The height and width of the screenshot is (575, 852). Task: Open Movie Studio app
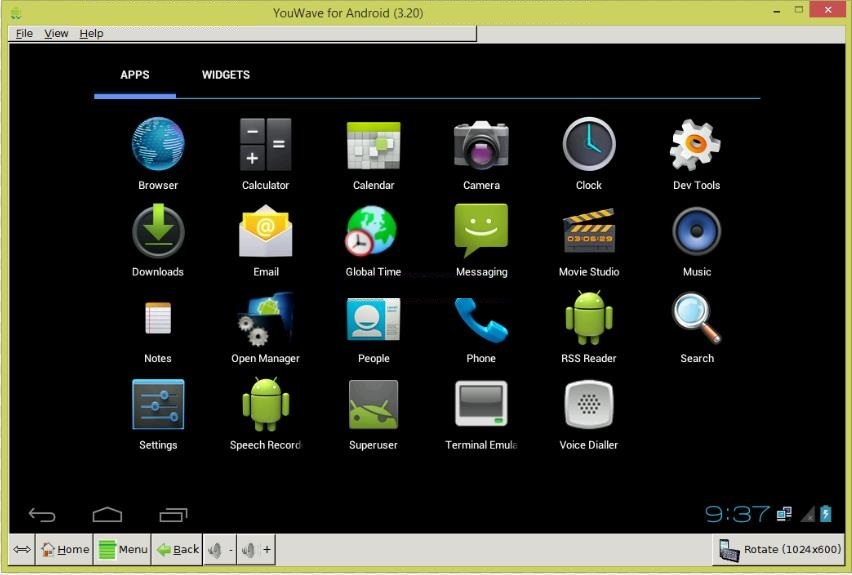pyautogui.click(x=589, y=231)
